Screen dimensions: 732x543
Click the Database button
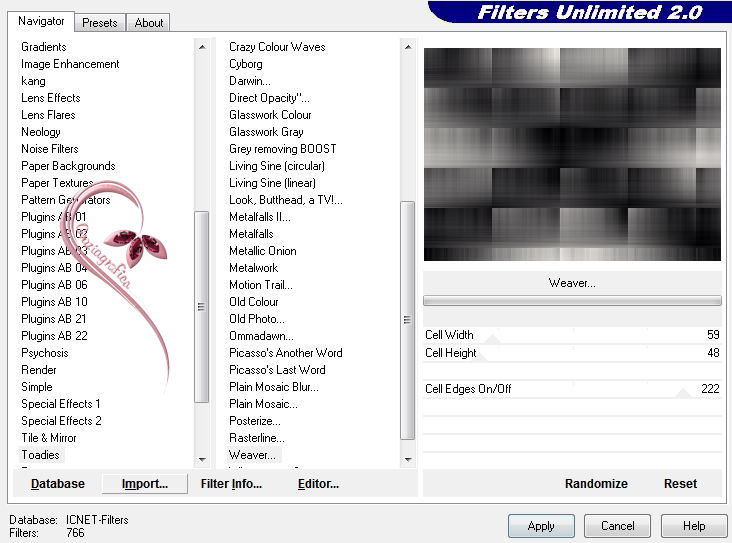pyautogui.click(x=58, y=484)
